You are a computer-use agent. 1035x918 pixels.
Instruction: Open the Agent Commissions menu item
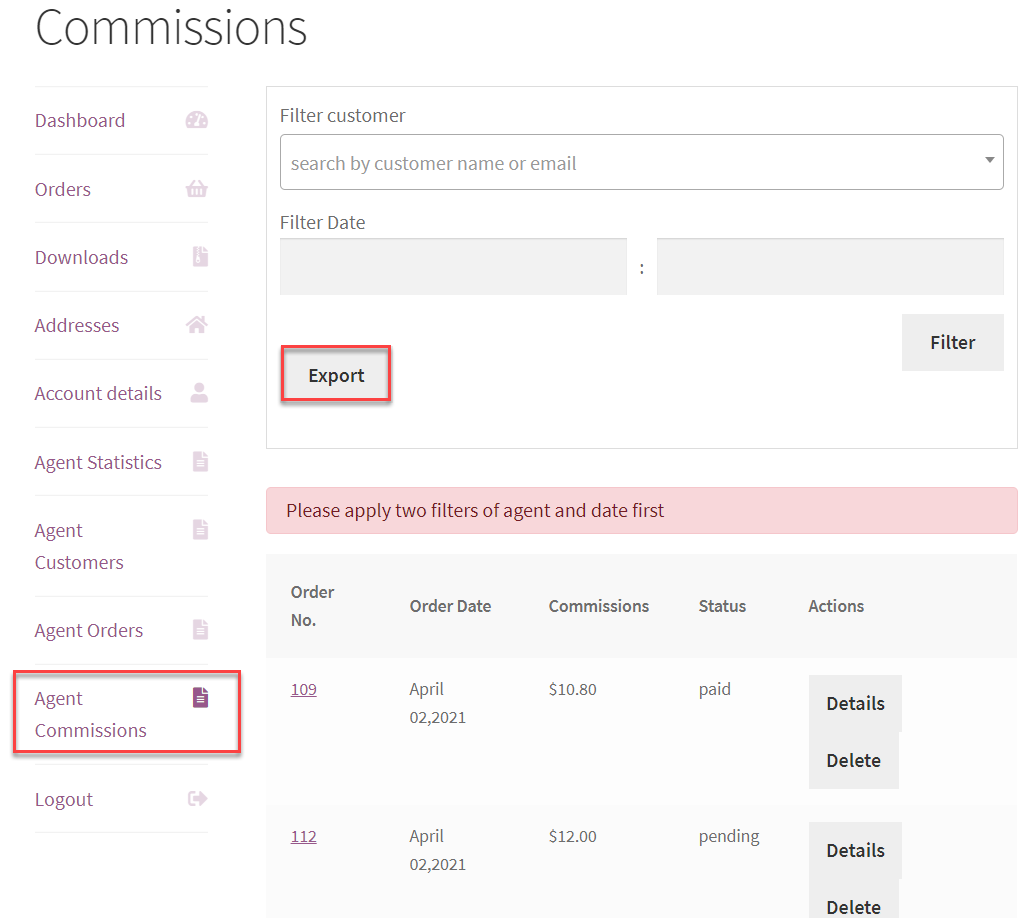[x=90, y=714]
